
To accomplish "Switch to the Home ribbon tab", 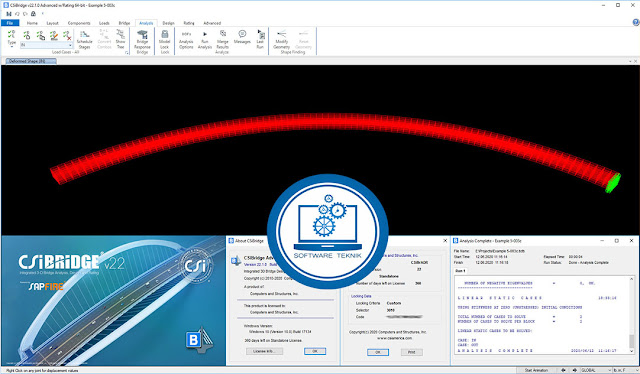I will click(x=32, y=23).
